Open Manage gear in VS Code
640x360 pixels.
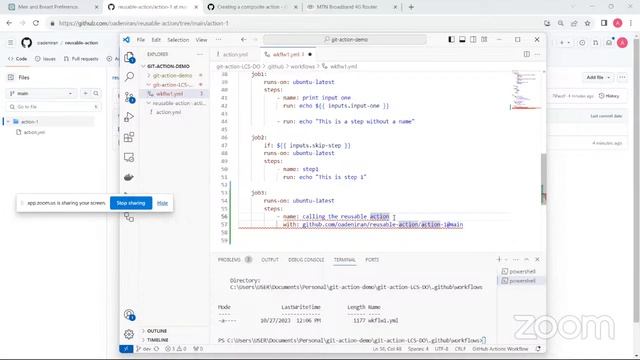[x=129, y=334]
